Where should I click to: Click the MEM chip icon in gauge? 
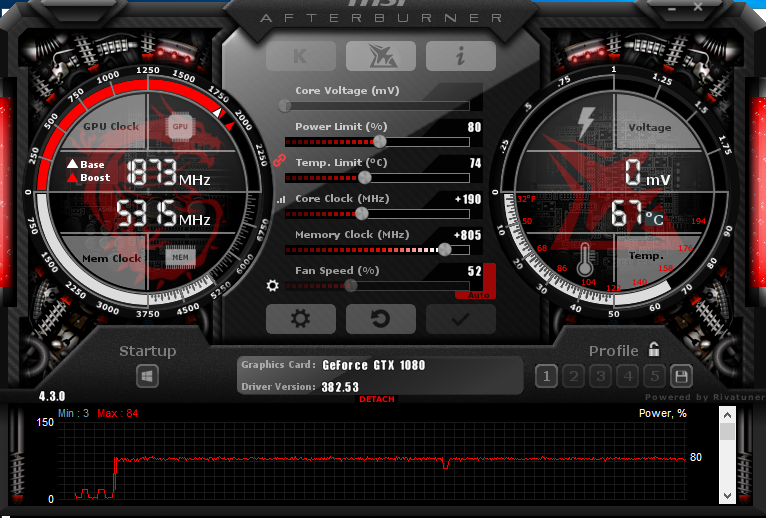point(180,258)
